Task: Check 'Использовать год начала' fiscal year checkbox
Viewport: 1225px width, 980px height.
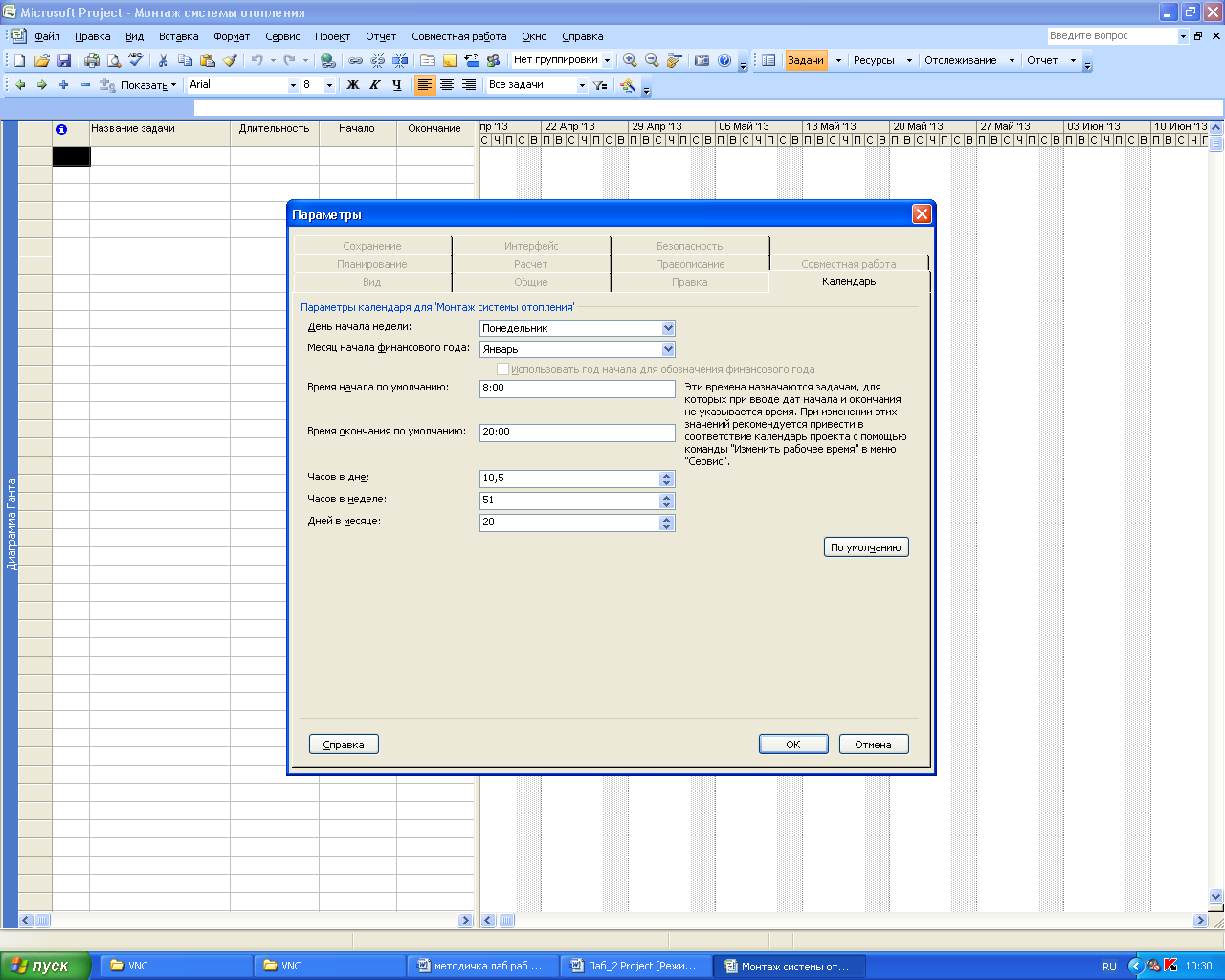Action: [502, 369]
